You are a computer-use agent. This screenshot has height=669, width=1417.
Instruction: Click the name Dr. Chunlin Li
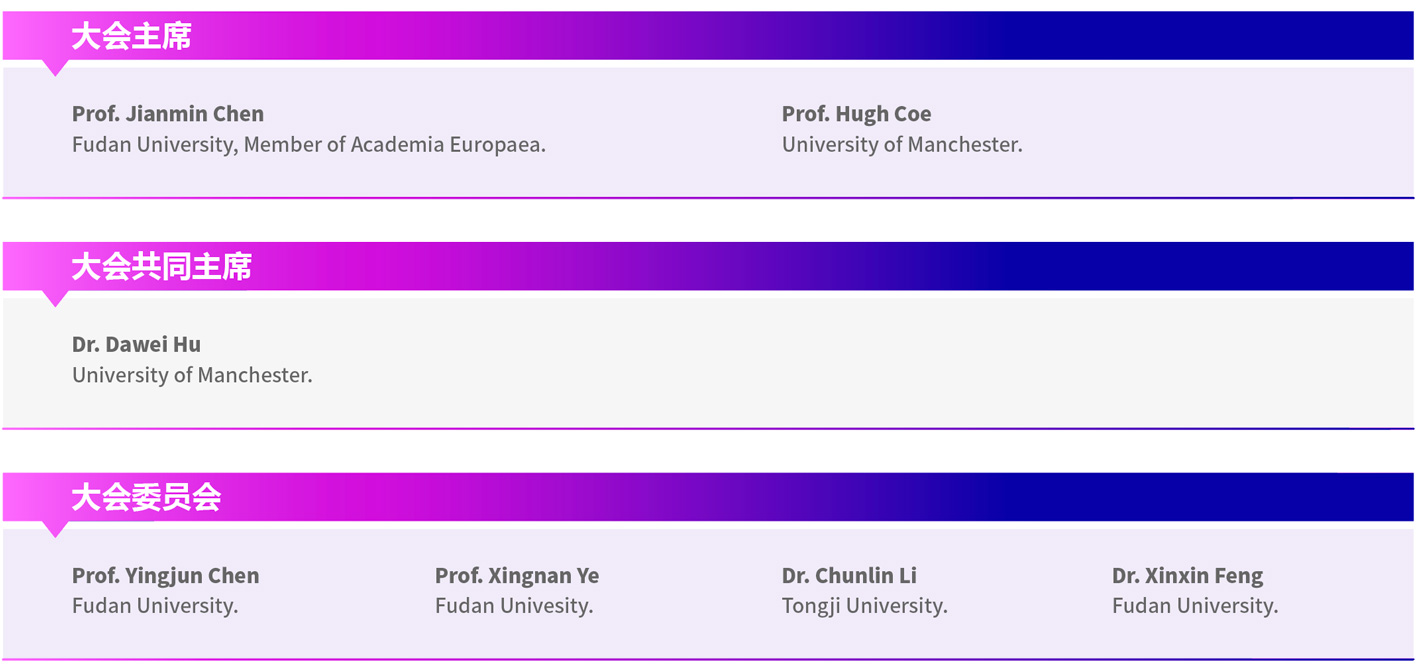click(849, 576)
